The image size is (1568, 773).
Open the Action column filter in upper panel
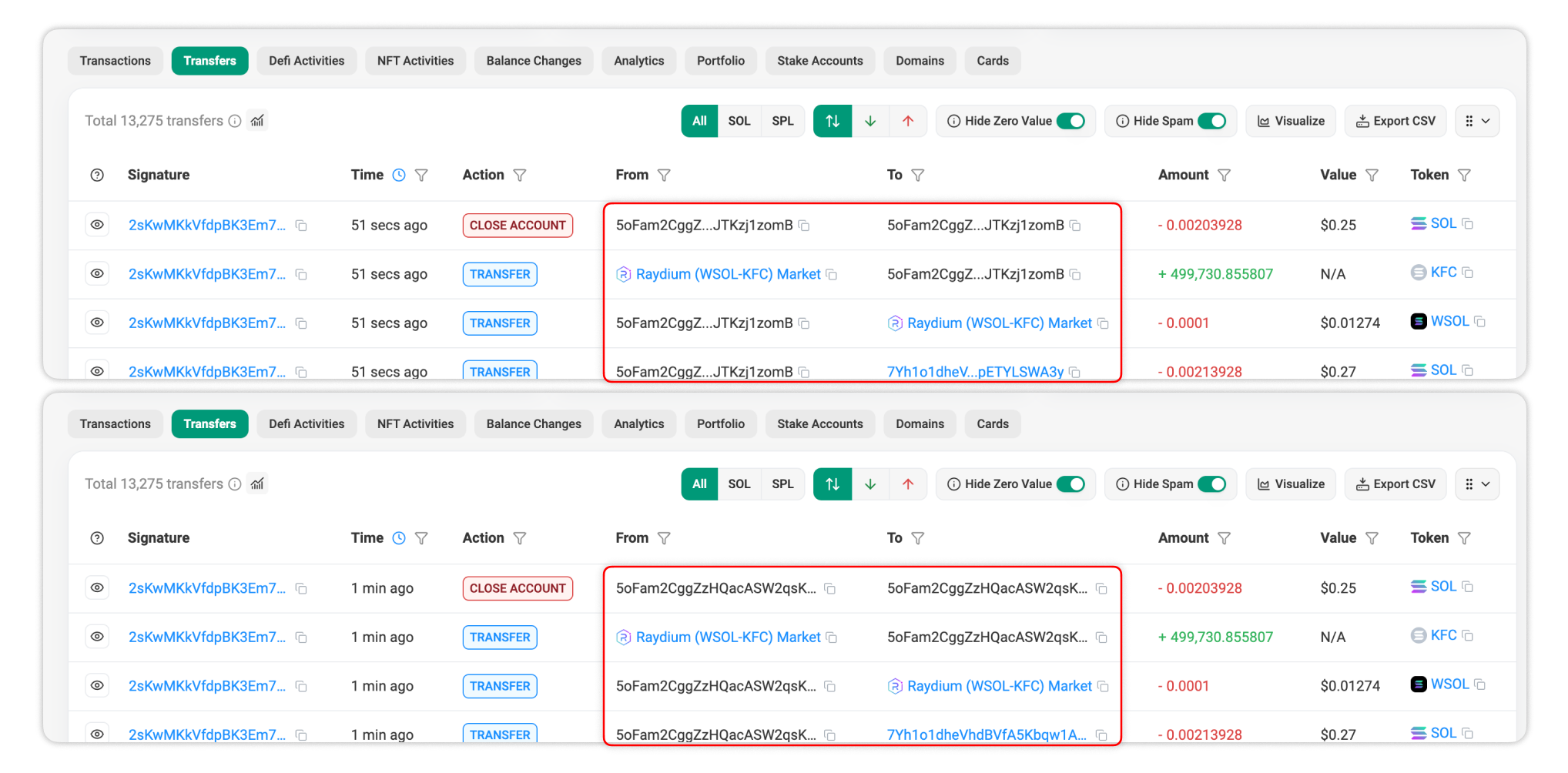(520, 176)
